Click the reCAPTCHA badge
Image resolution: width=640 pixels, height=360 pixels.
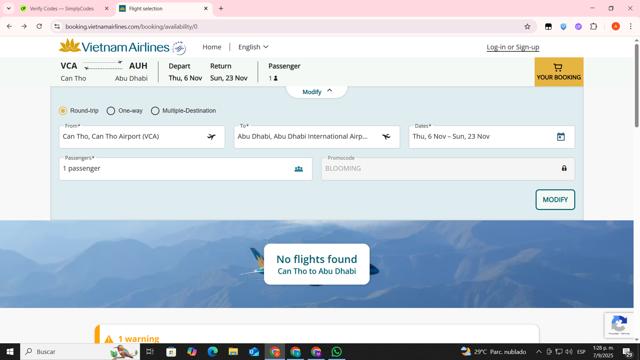[619, 324]
